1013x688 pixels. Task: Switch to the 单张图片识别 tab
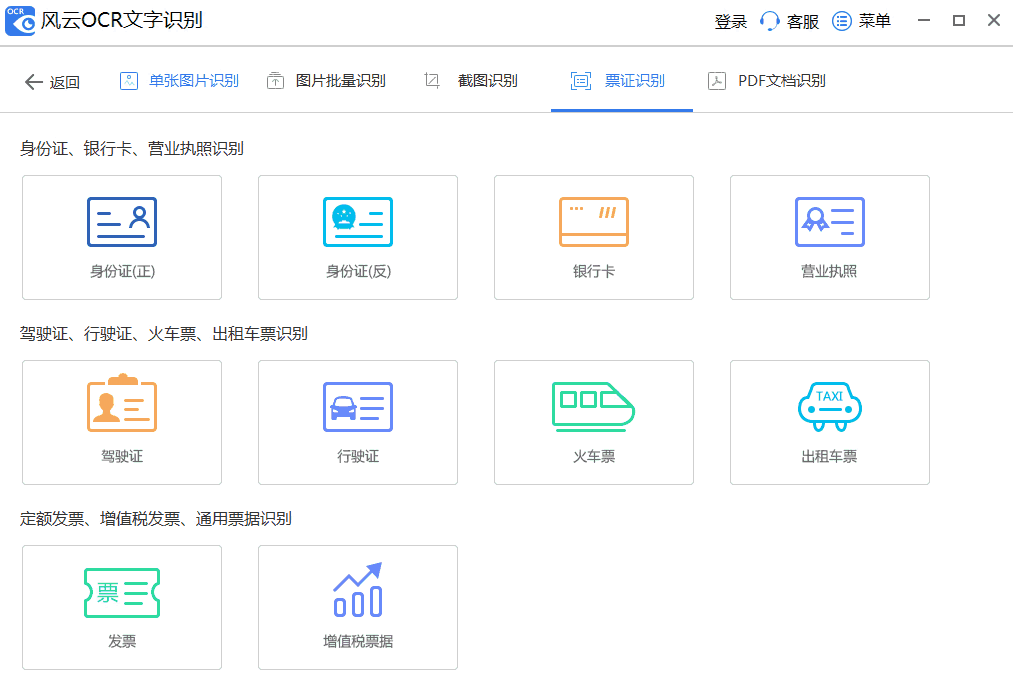click(178, 81)
